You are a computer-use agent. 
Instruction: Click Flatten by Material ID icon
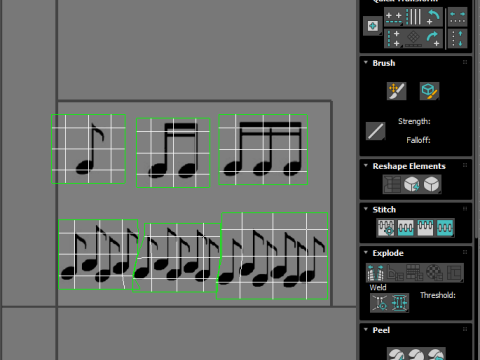(434, 273)
